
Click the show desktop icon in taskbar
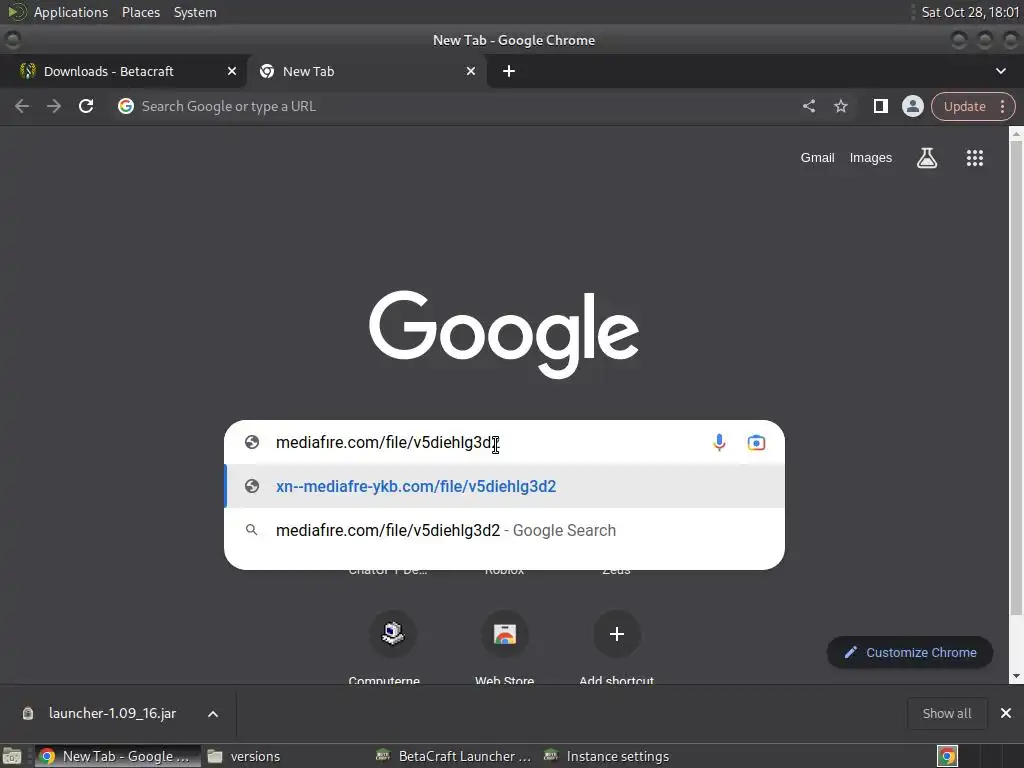(x=12, y=756)
